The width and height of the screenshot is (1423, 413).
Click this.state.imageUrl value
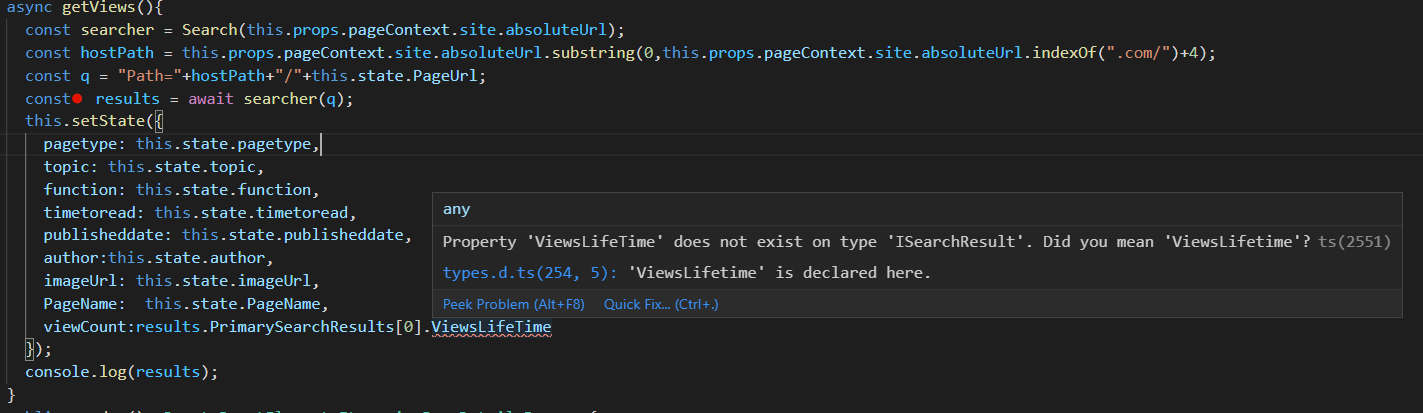[222, 281]
